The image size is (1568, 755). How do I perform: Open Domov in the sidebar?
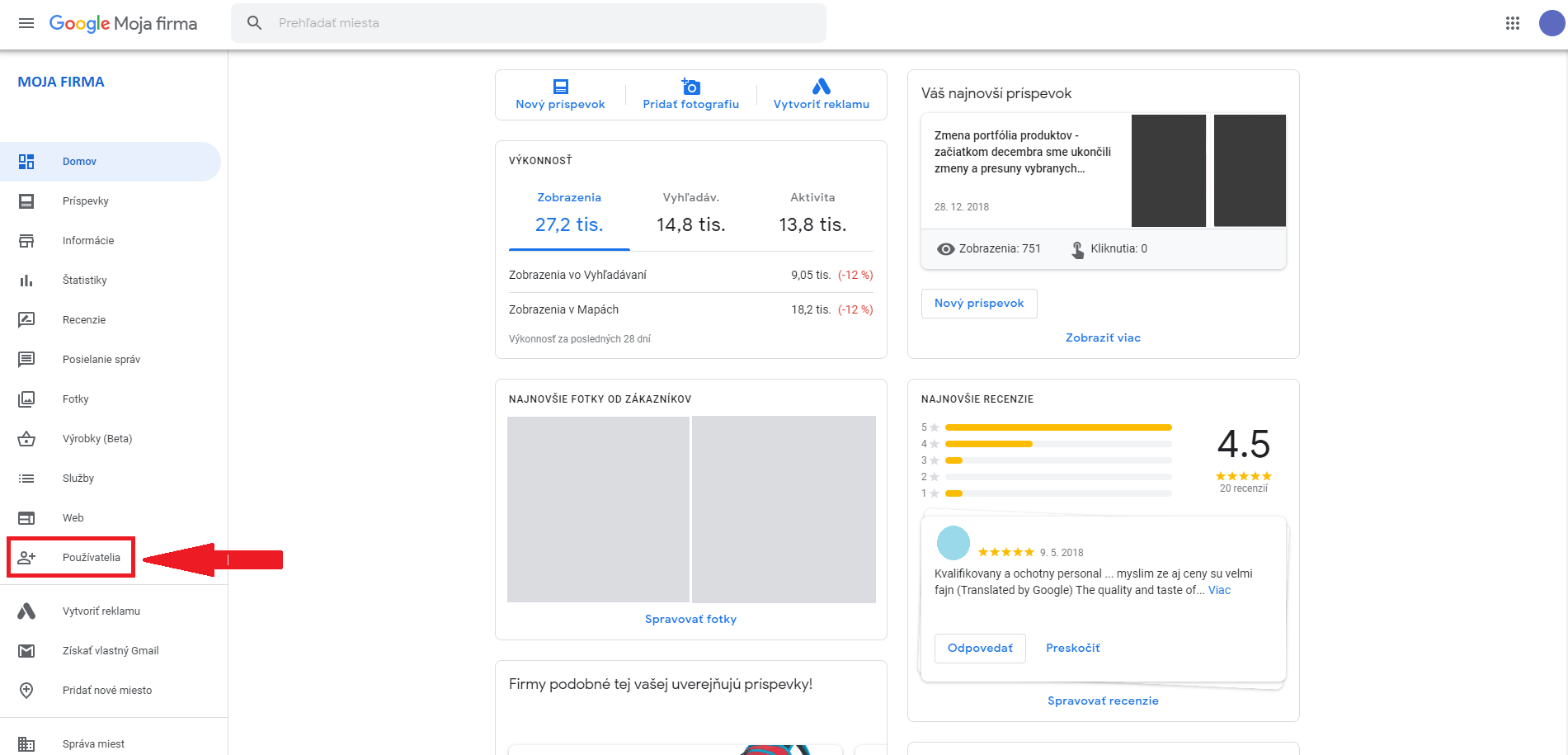click(111, 162)
